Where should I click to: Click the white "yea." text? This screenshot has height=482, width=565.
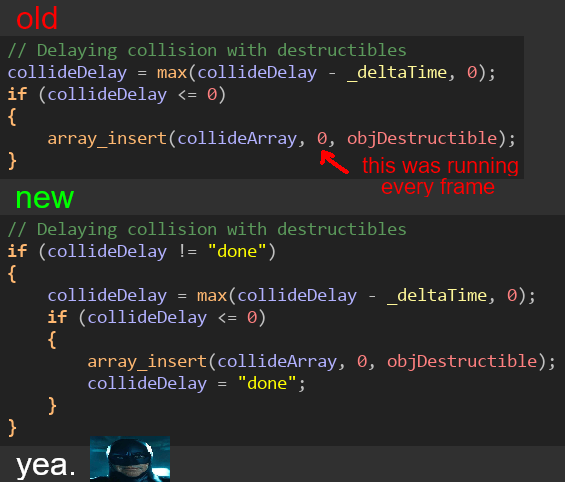point(46,465)
